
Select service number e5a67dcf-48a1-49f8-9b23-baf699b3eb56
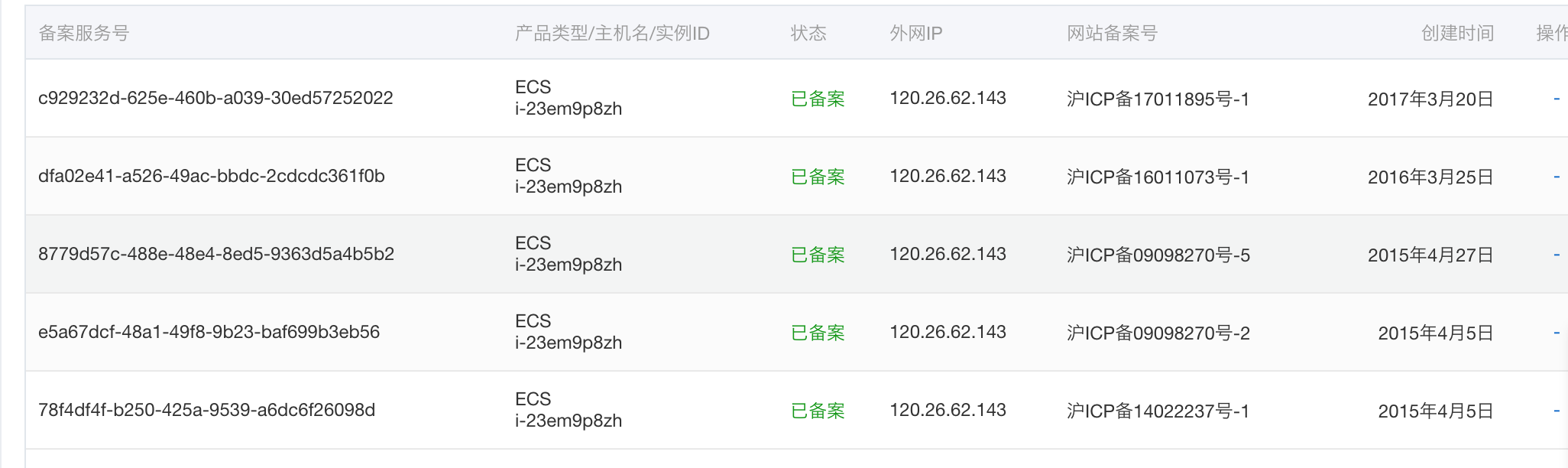point(209,333)
